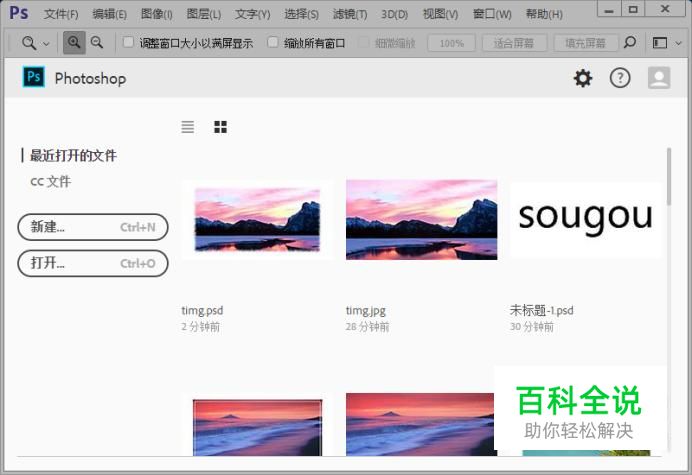
Task: Click the timg.psd file name
Action: (x=202, y=311)
